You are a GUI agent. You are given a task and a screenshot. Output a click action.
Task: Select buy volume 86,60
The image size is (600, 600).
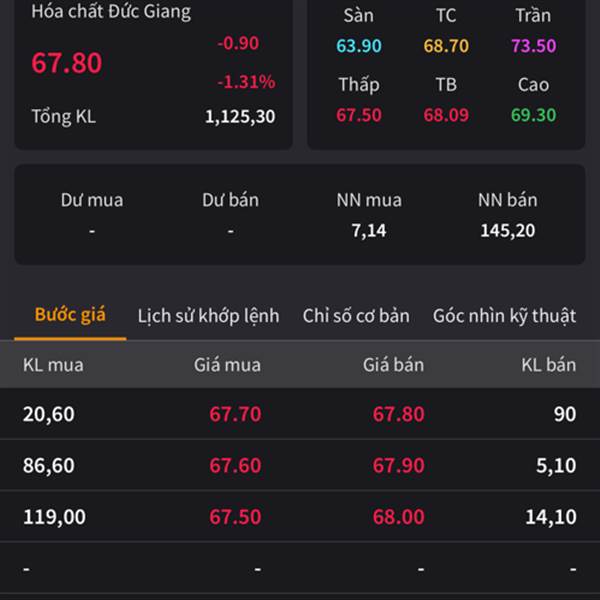(49, 466)
